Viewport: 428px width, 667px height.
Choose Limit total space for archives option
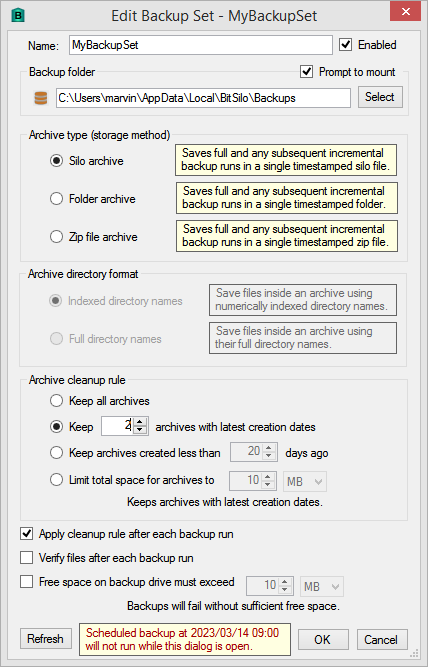pyautogui.click(x=56, y=480)
